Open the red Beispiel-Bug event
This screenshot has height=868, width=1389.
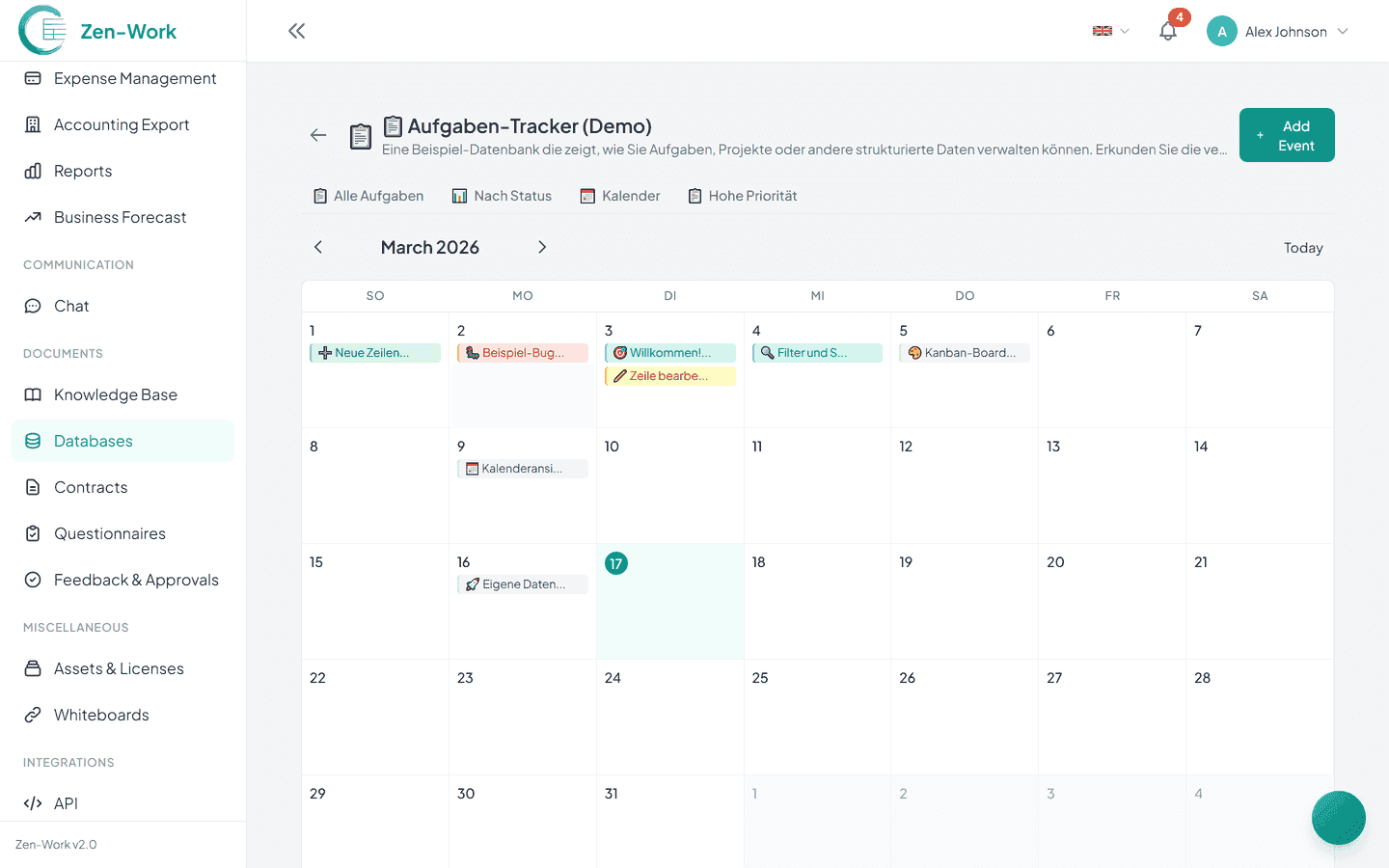point(523,353)
